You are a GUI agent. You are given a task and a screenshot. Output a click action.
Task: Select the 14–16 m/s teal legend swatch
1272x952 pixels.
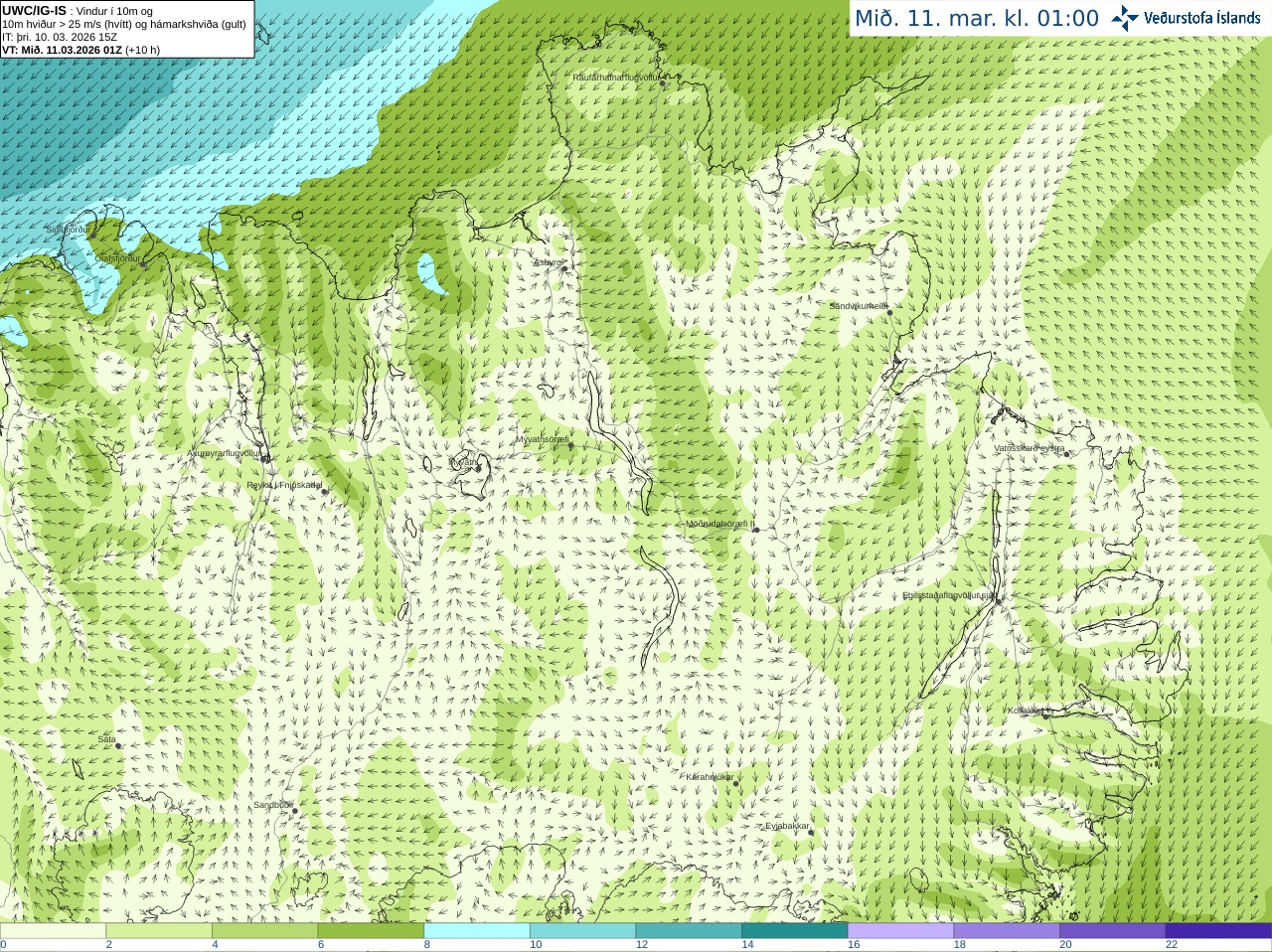click(795, 930)
